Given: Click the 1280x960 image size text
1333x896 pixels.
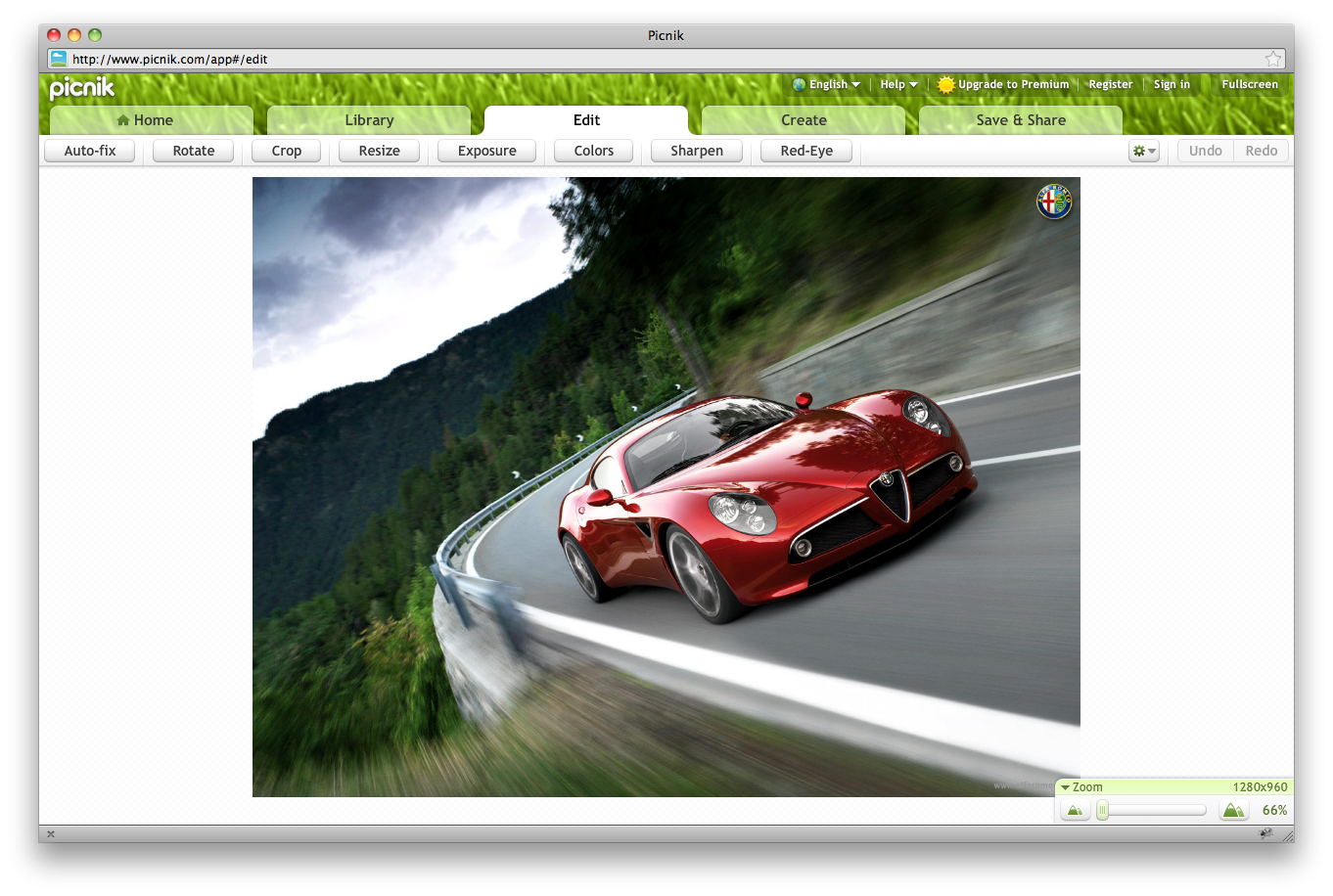Looking at the screenshot, I should 1260,786.
